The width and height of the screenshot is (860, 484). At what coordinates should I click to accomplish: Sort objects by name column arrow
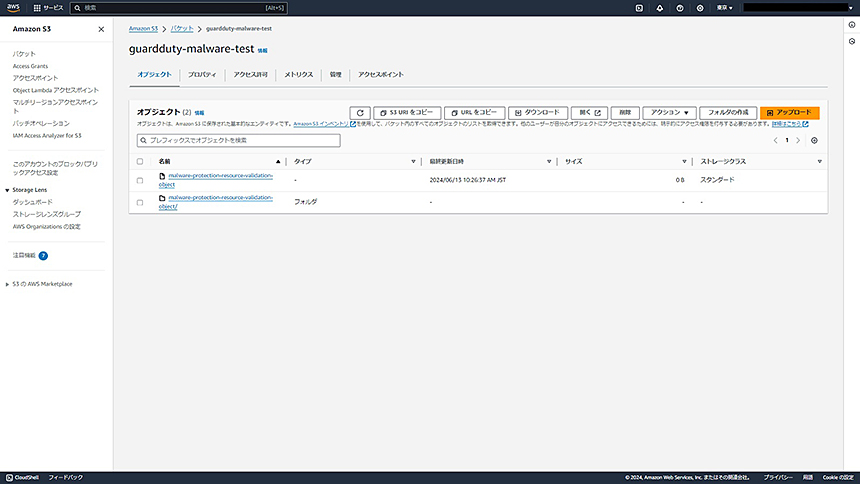pyautogui.click(x=278, y=161)
